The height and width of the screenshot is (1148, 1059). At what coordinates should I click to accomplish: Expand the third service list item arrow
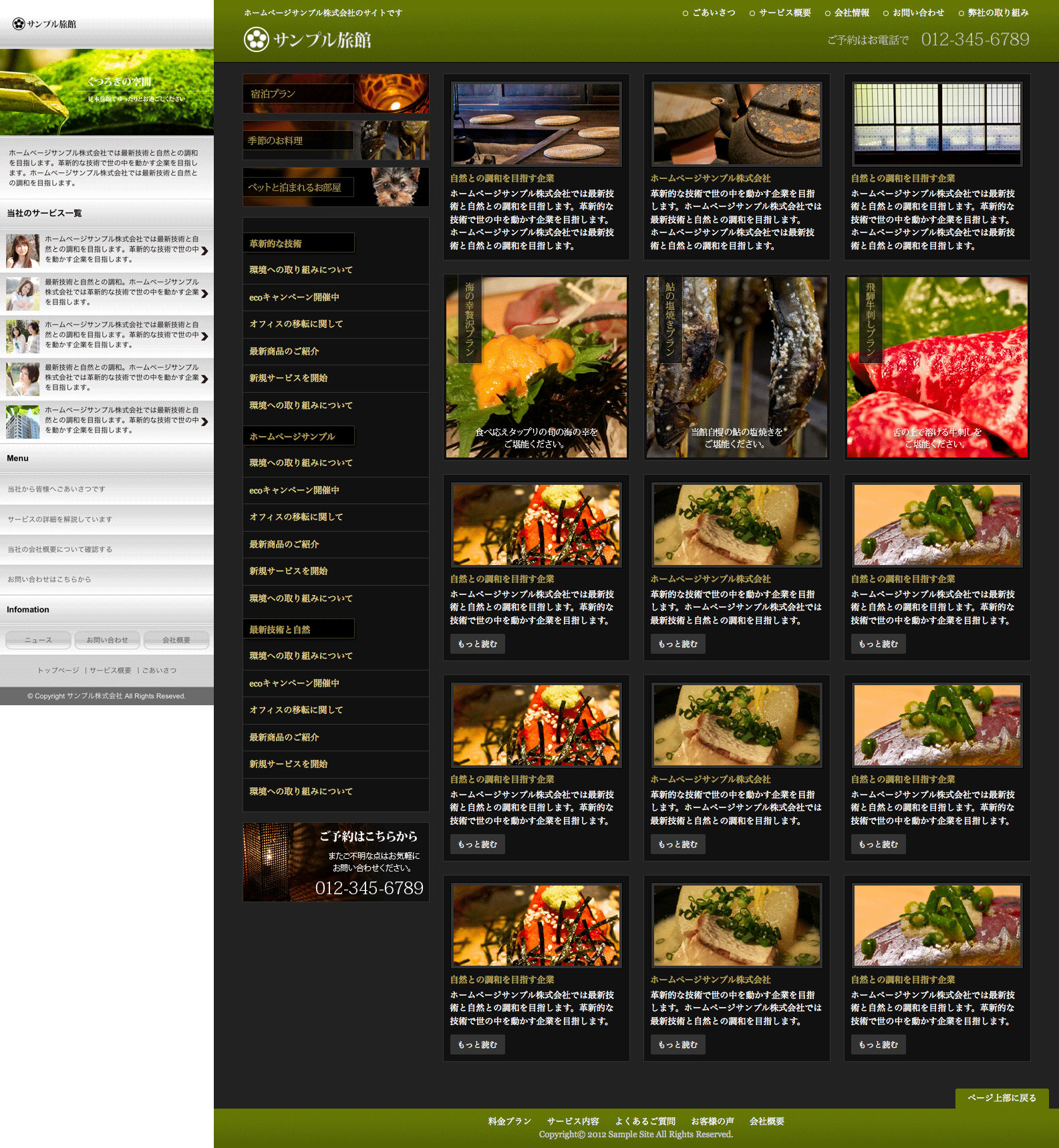pyautogui.click(x=204, y=336)
